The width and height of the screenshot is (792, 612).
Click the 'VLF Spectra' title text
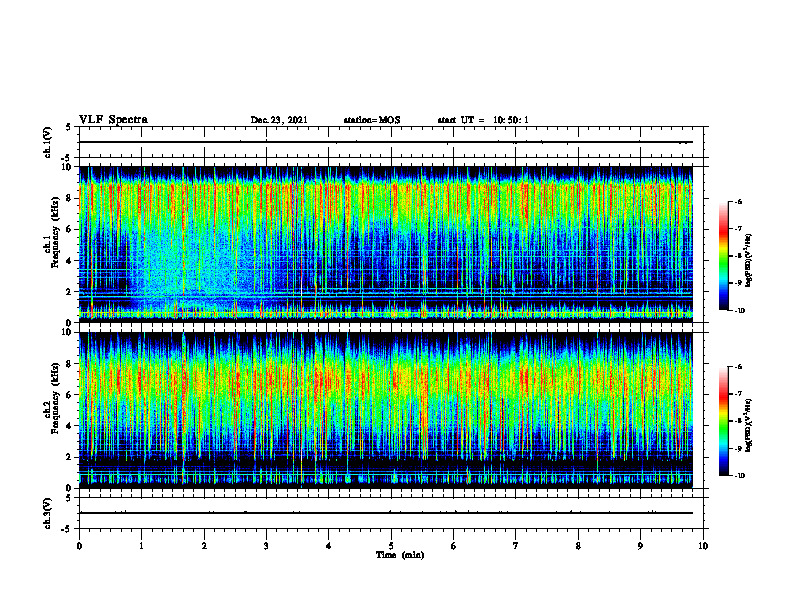pos(113,120)
